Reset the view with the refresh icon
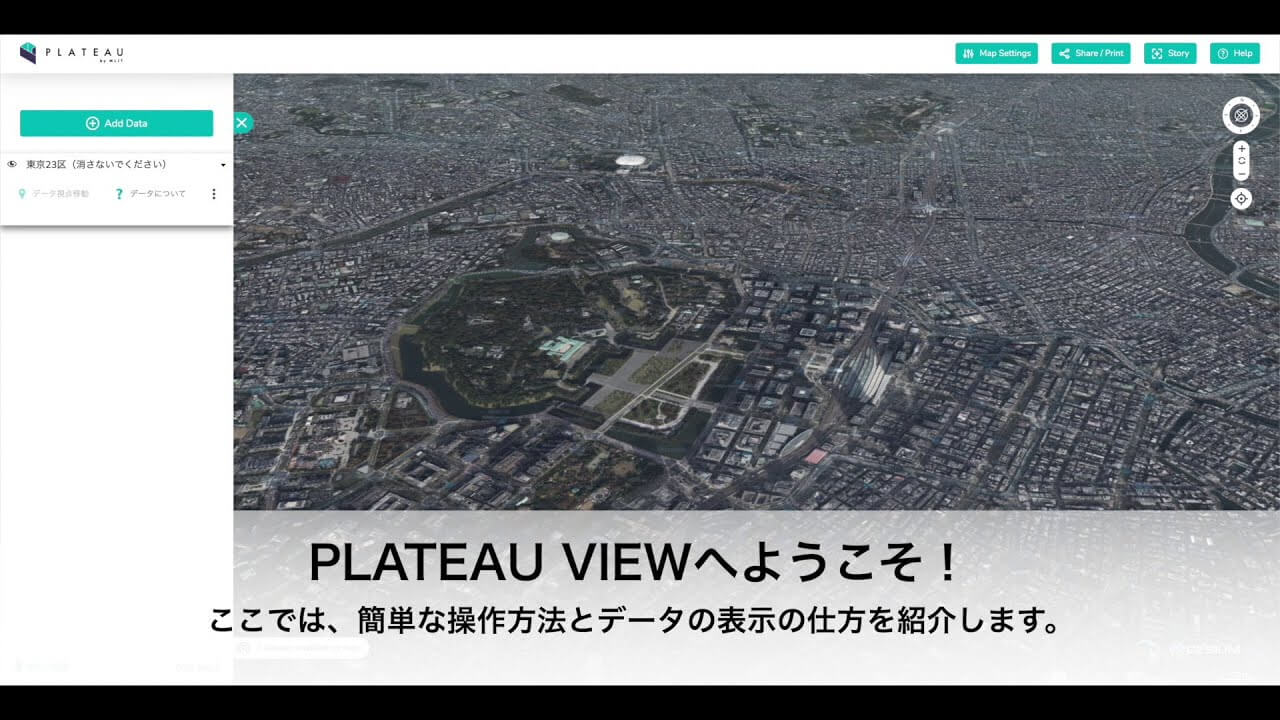This screenshot has width=1280, height=720. coord(1241,161)
